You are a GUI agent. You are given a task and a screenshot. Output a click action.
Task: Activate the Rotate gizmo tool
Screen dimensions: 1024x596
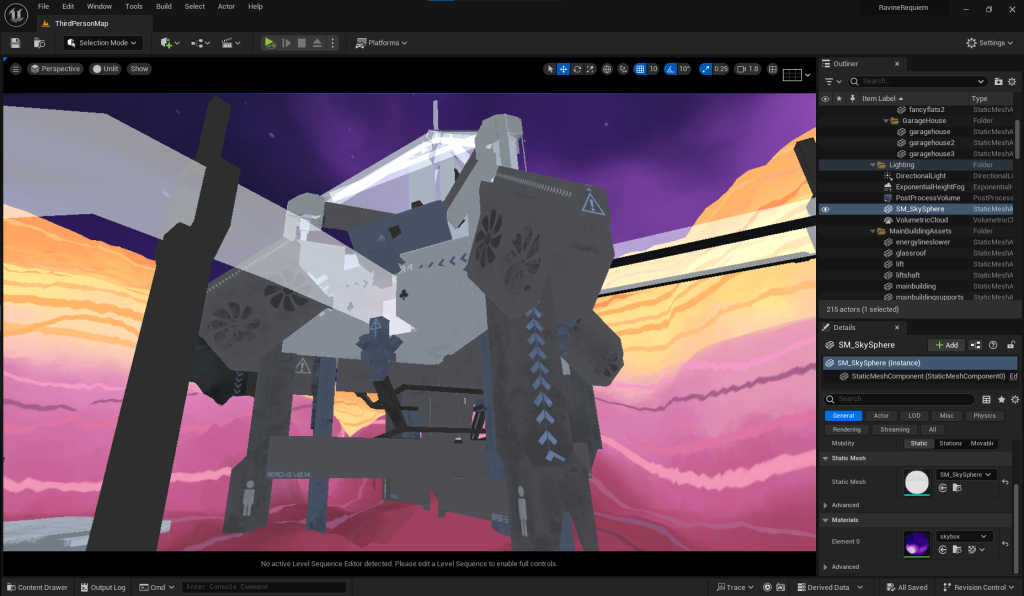point(577,69)
